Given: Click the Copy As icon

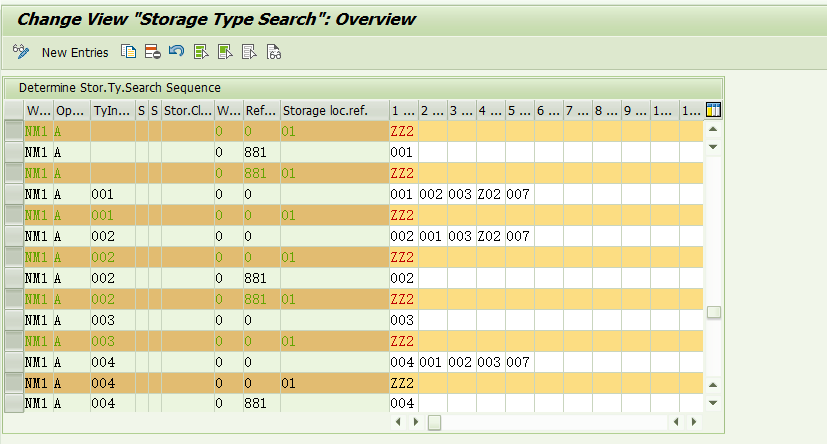Looking at the screenshot, I should (x=128, y=51).
